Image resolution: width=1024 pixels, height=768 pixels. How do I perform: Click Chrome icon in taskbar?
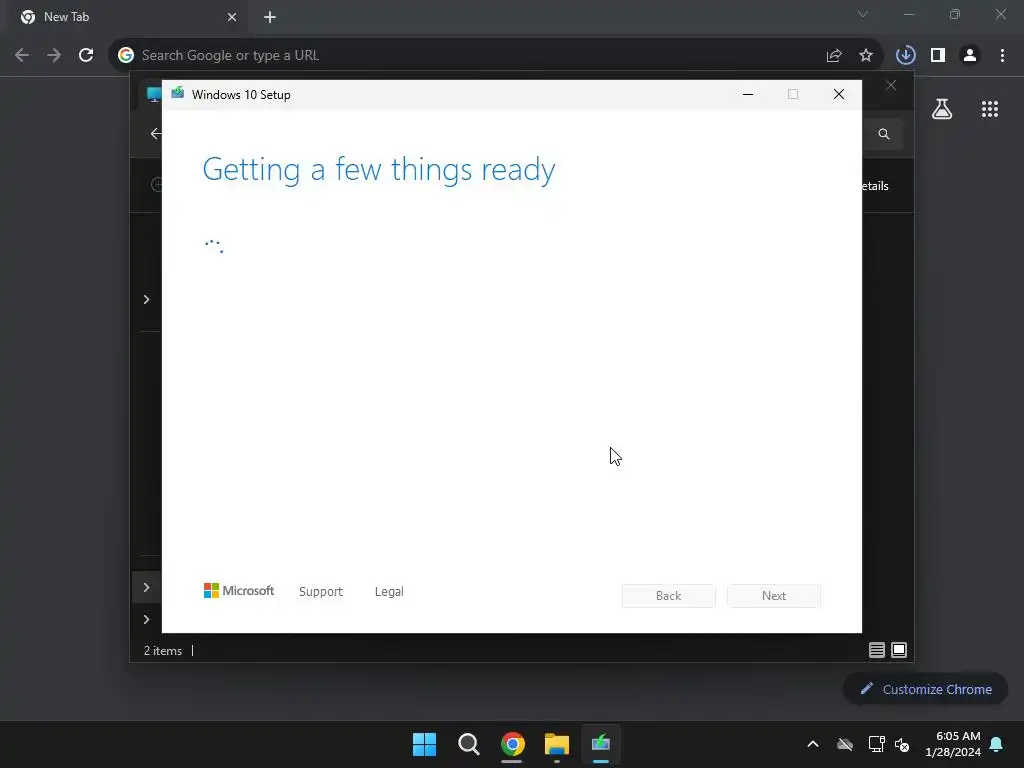click(x=513, y=744)
